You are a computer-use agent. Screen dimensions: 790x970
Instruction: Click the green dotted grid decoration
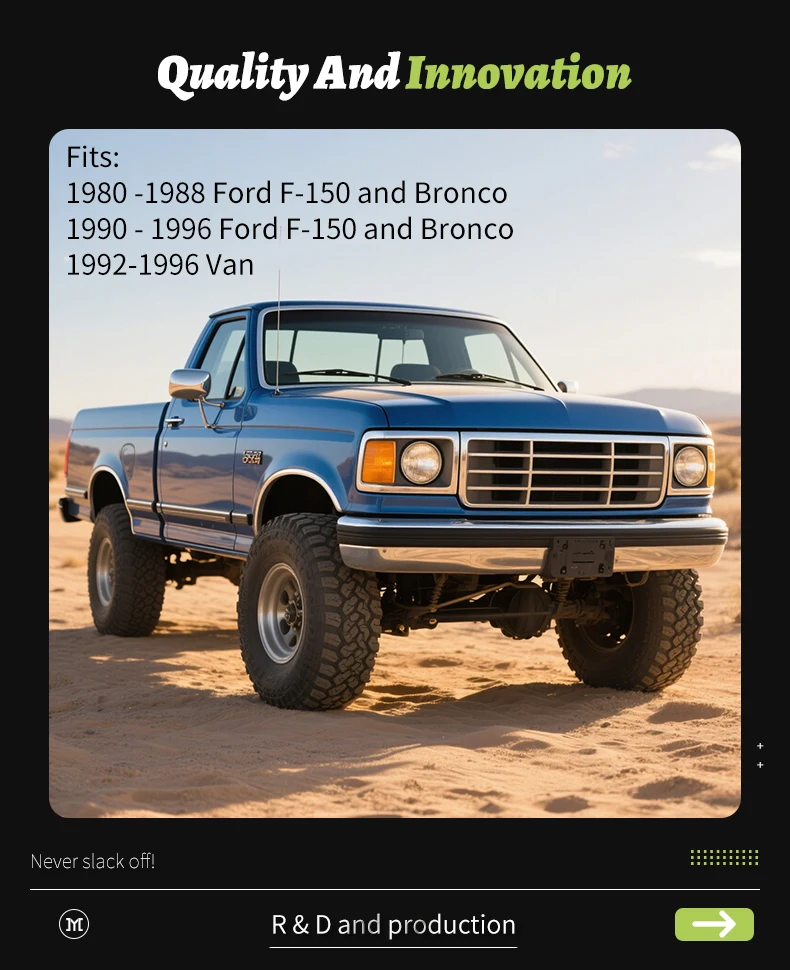coord(724,857)
